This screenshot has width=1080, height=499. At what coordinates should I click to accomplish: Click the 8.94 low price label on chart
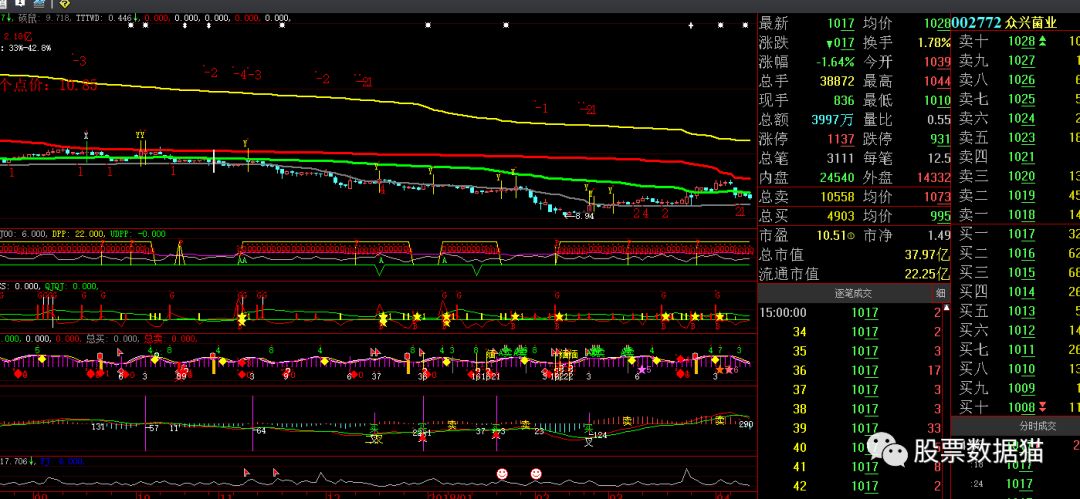582,216
